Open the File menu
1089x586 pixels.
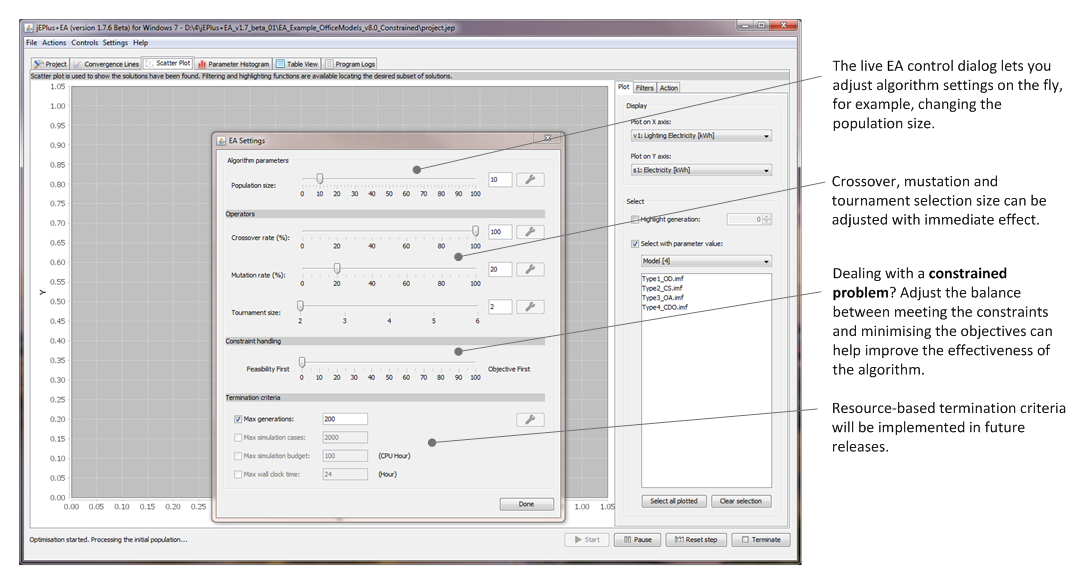(32, 43)
